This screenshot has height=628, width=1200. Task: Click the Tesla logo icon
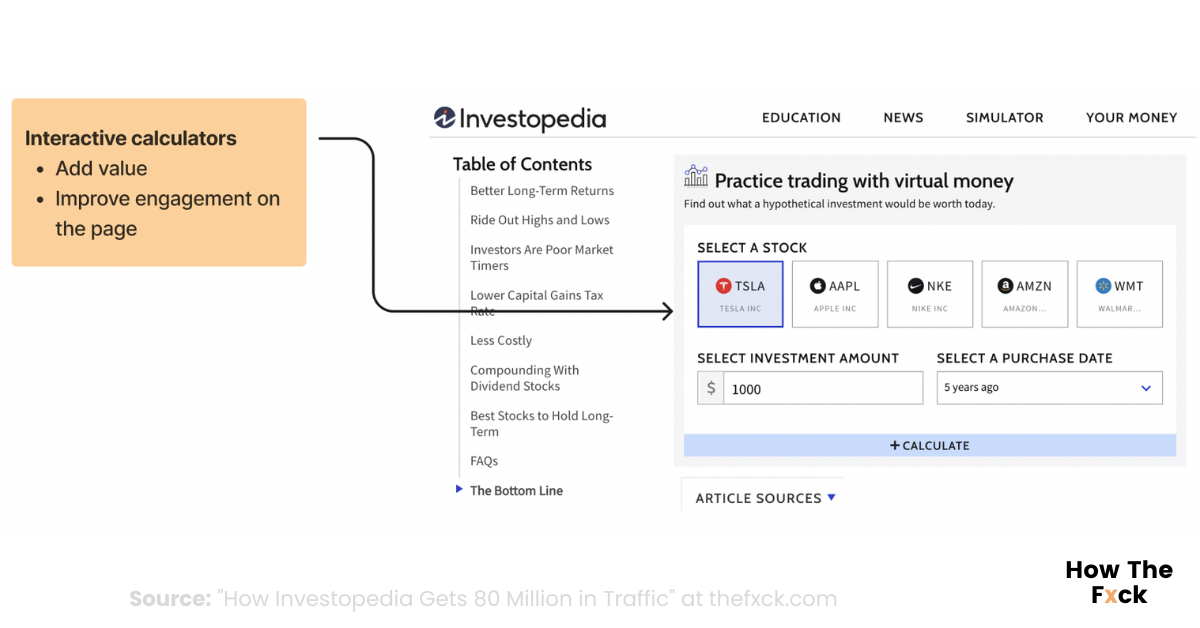tap(724, 286)
